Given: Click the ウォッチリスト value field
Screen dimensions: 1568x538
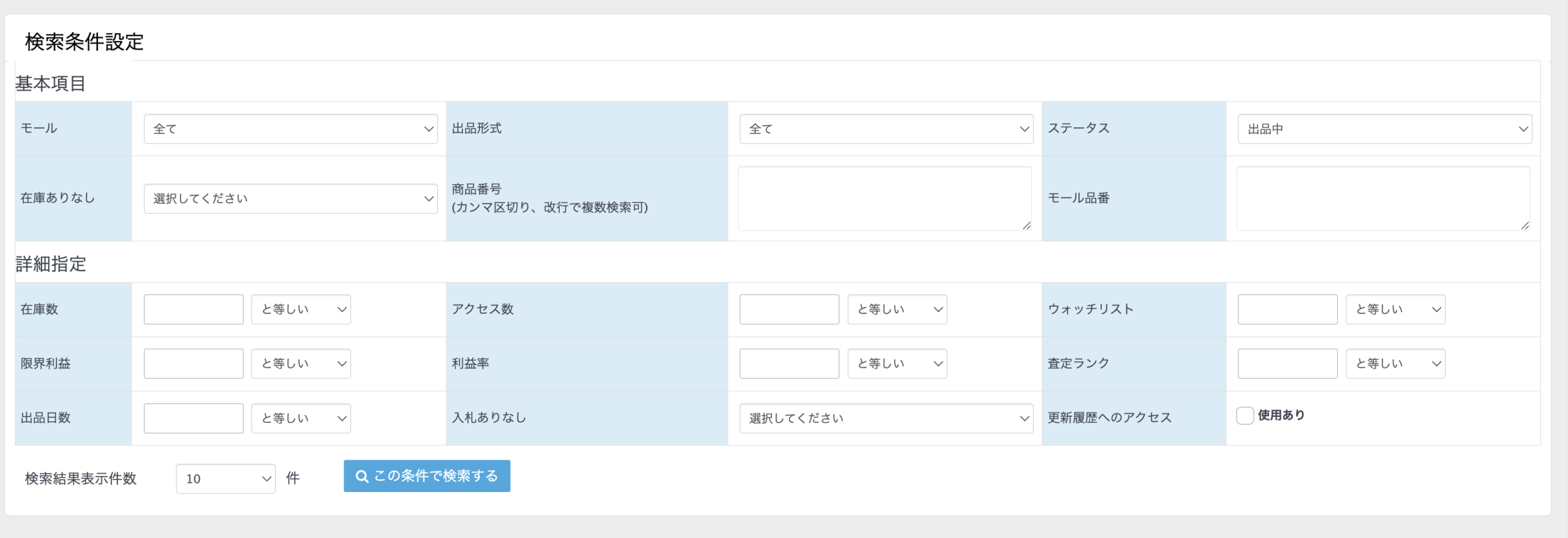Looking at the screenshot, I should click(1287, 310).
